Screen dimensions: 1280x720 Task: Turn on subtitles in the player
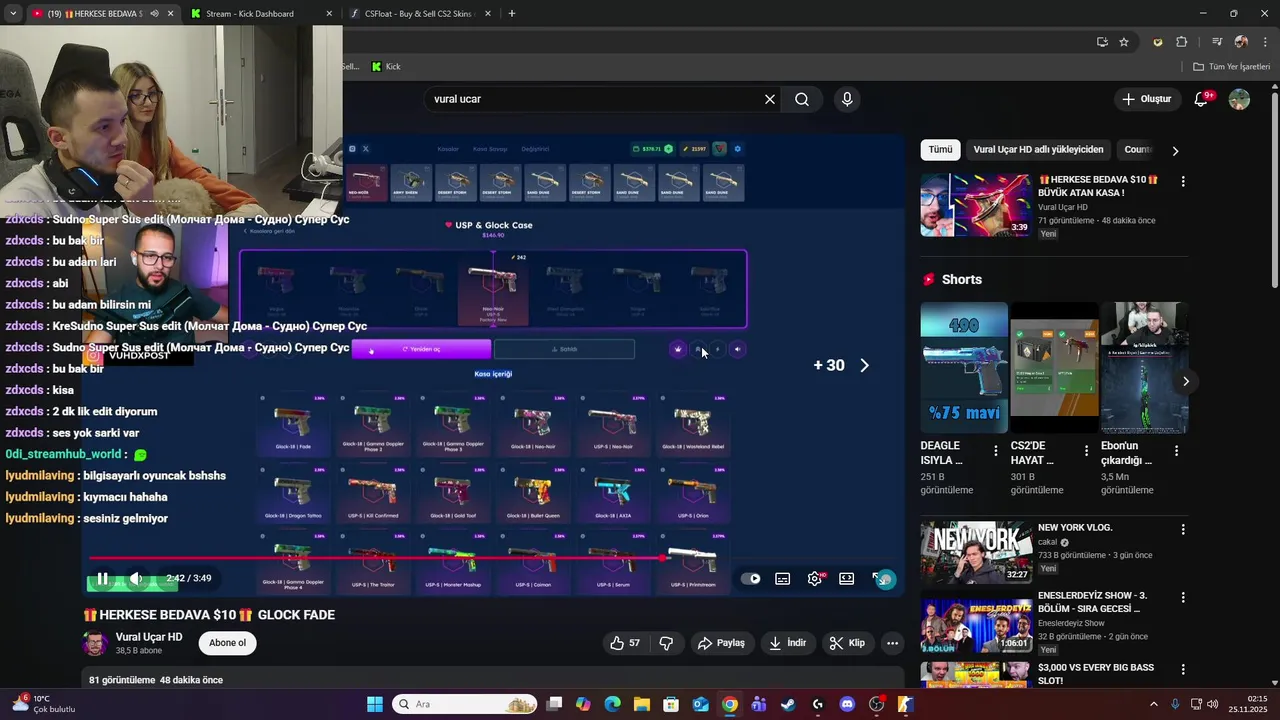(x=783, y=578)
